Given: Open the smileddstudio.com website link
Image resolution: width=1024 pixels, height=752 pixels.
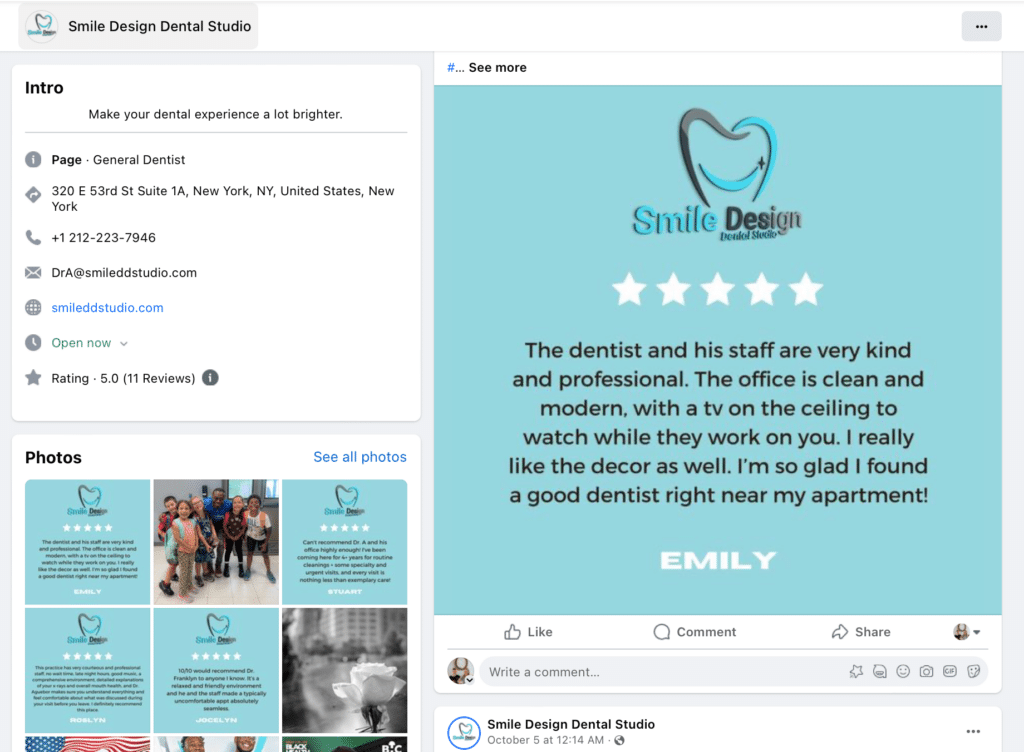Looking at the screenshot, I should 107,307.
